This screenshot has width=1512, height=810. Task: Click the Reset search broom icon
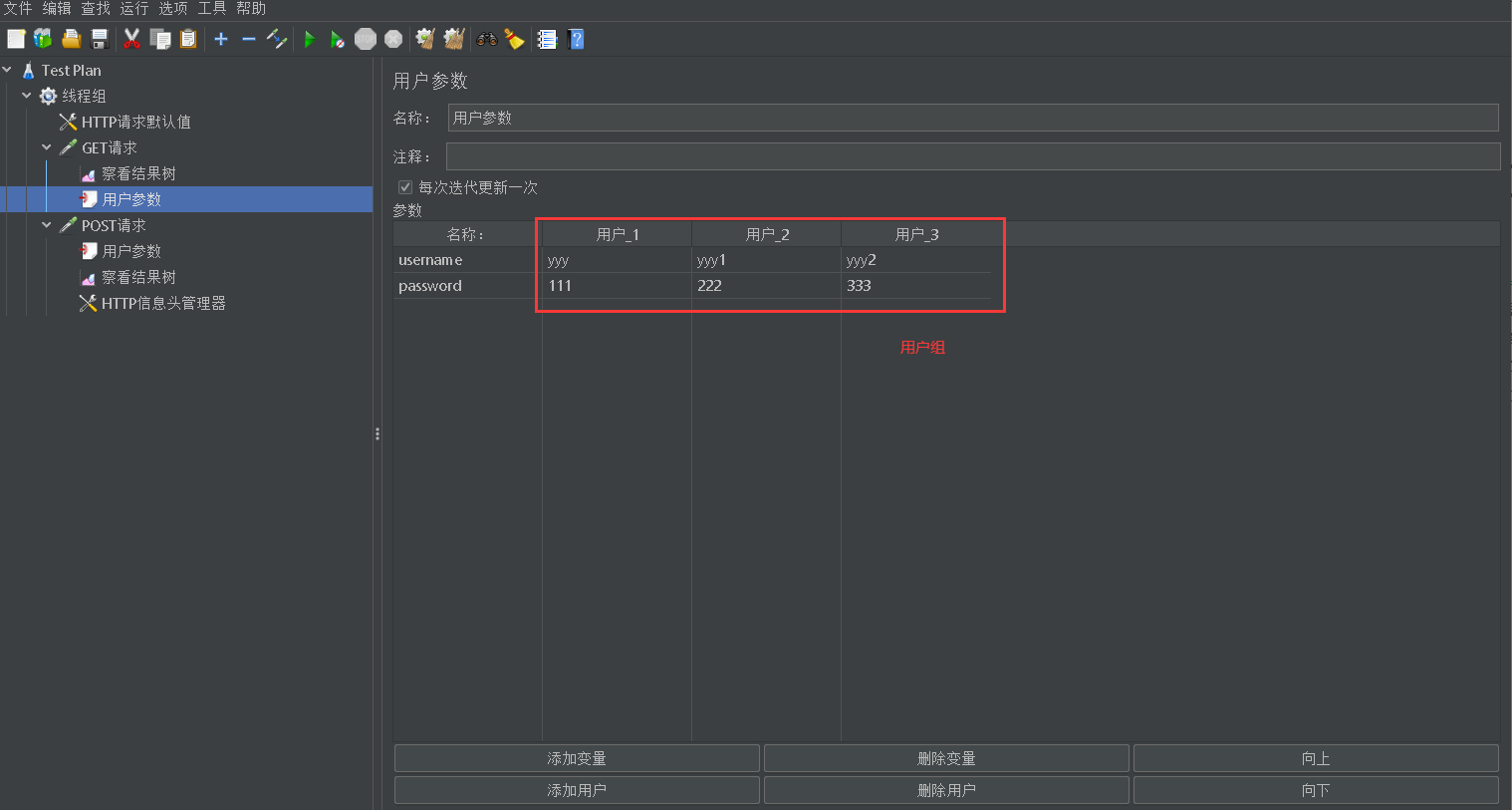(x=514, y=39)
